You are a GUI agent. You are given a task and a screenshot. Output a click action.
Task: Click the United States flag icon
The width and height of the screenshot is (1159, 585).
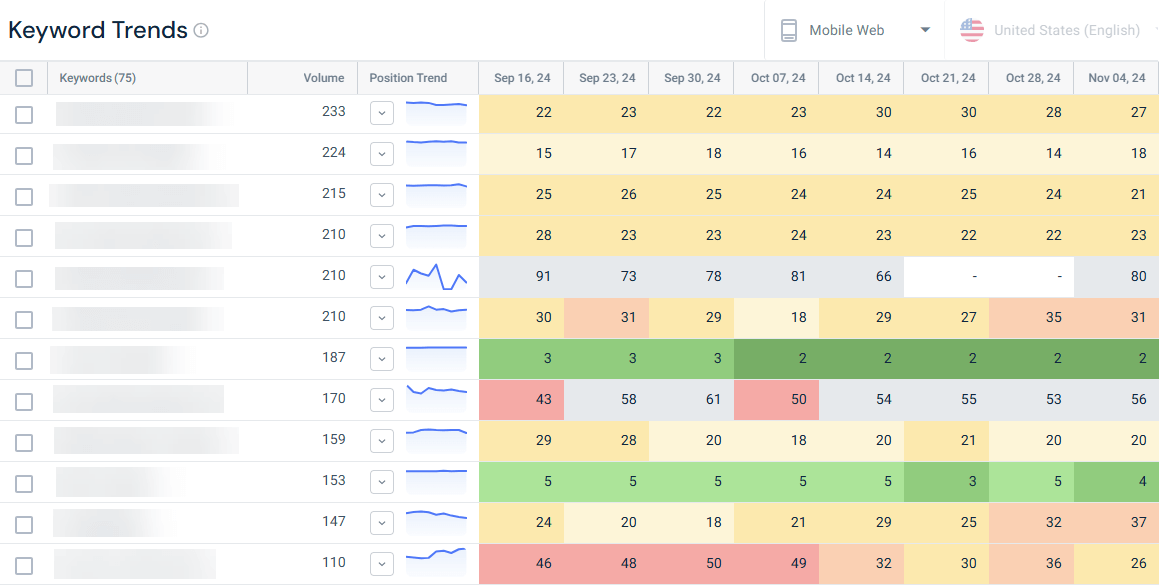[971, 30]
